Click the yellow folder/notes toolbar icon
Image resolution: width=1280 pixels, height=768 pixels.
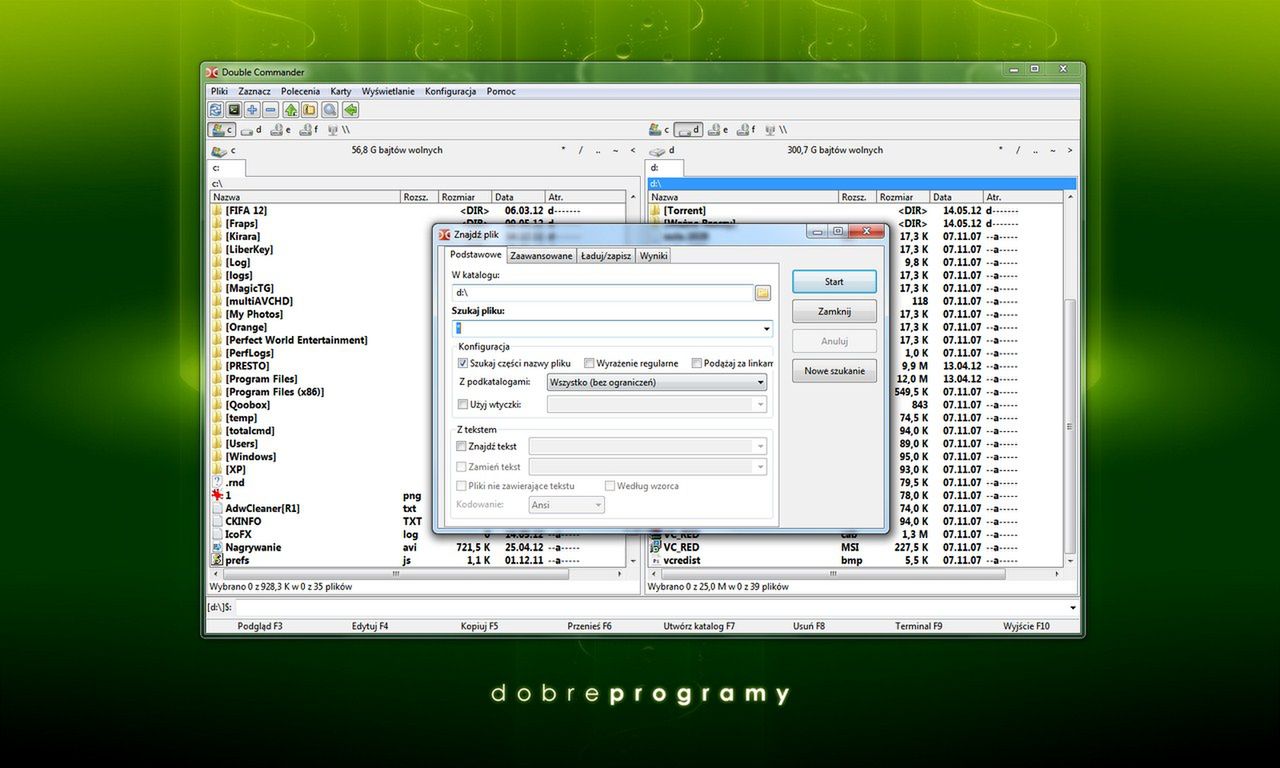[309, 110]
